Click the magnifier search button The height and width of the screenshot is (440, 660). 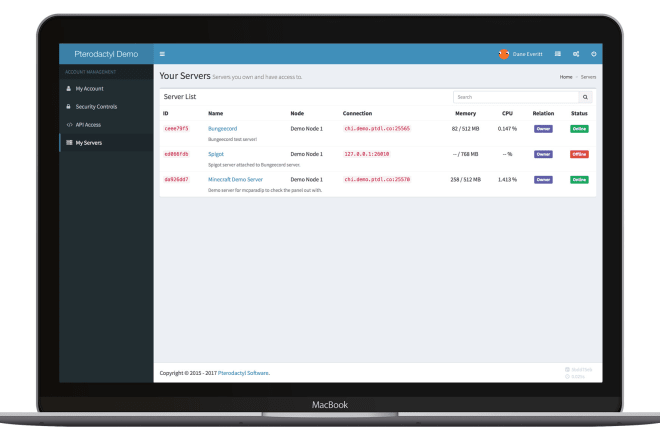[x=585, y=97]
